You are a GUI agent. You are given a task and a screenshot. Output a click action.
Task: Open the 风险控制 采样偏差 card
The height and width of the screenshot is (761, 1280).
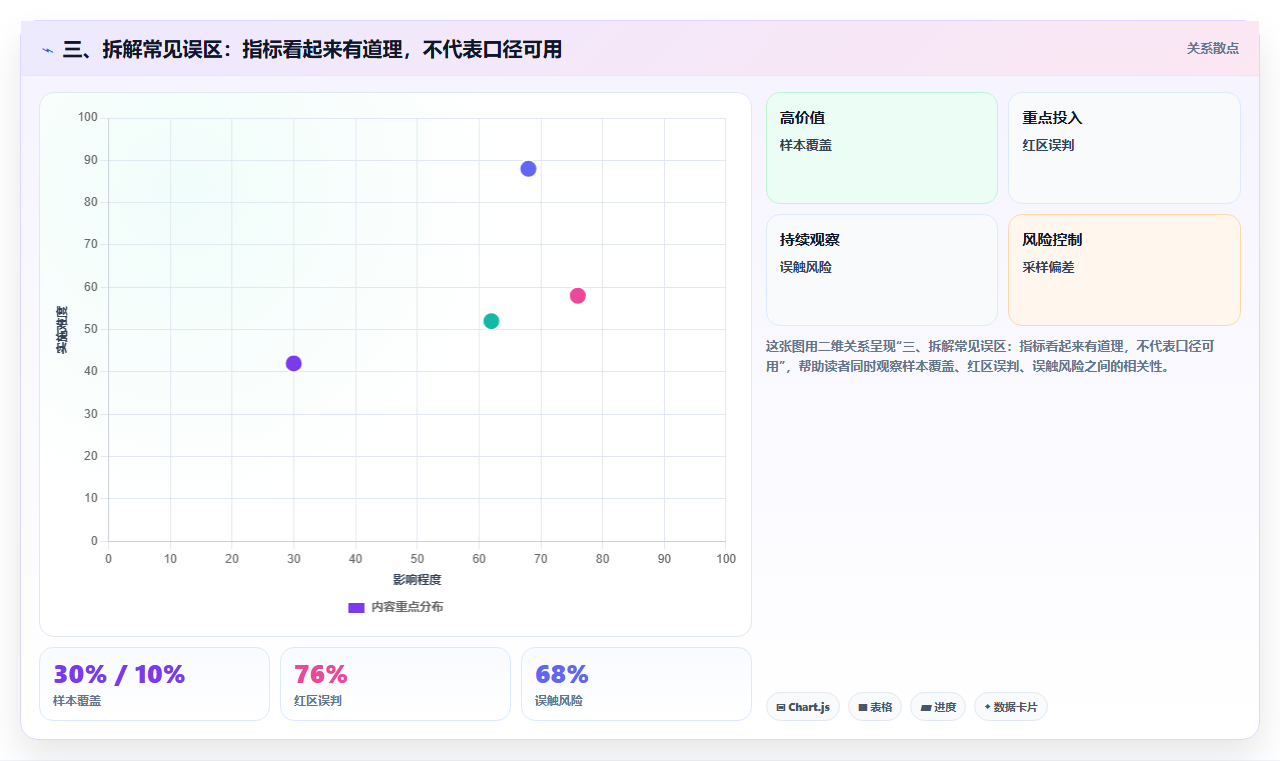pos(1124,270)
